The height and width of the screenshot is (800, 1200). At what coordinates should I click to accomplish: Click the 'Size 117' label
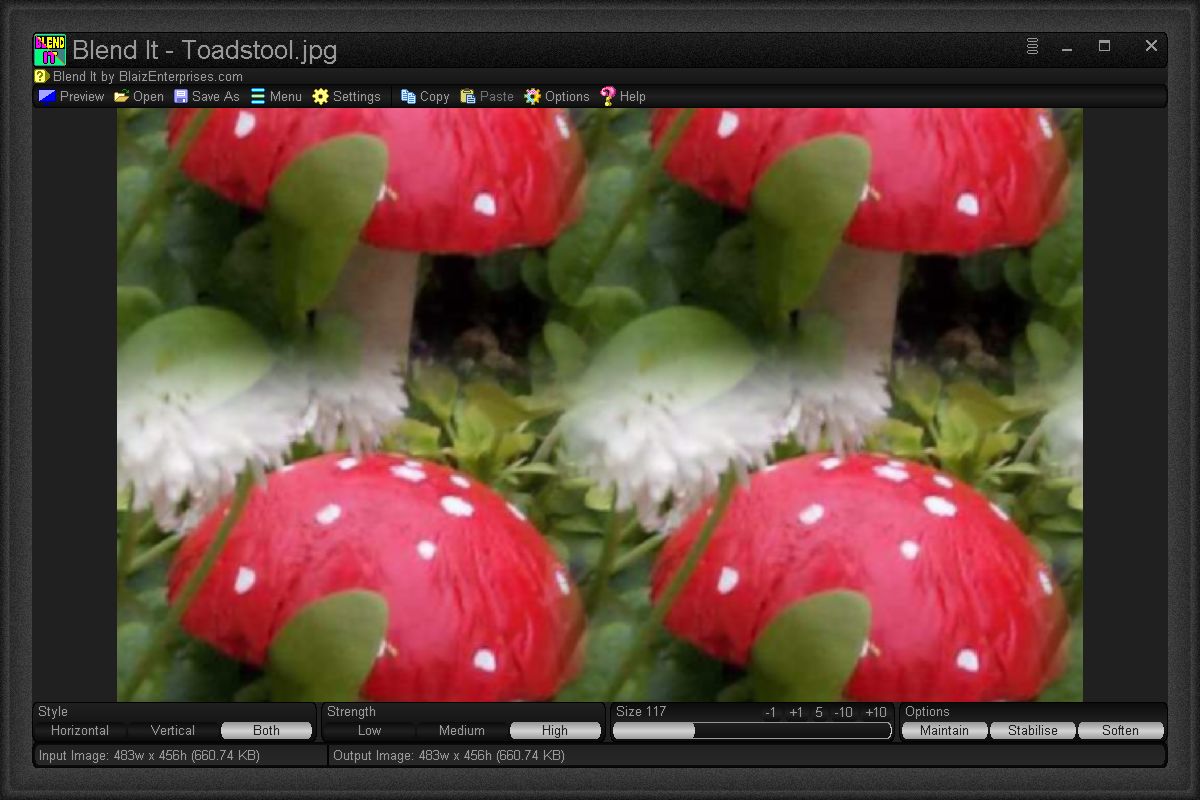click(x=641, y=712)
